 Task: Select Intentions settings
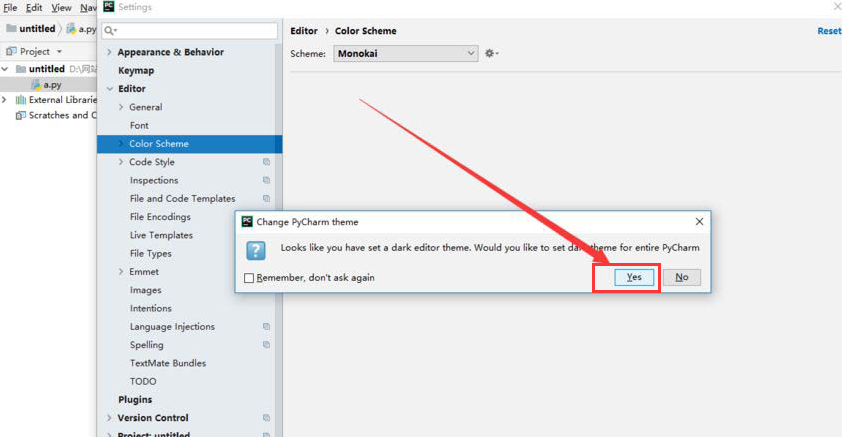click(150, 308)
